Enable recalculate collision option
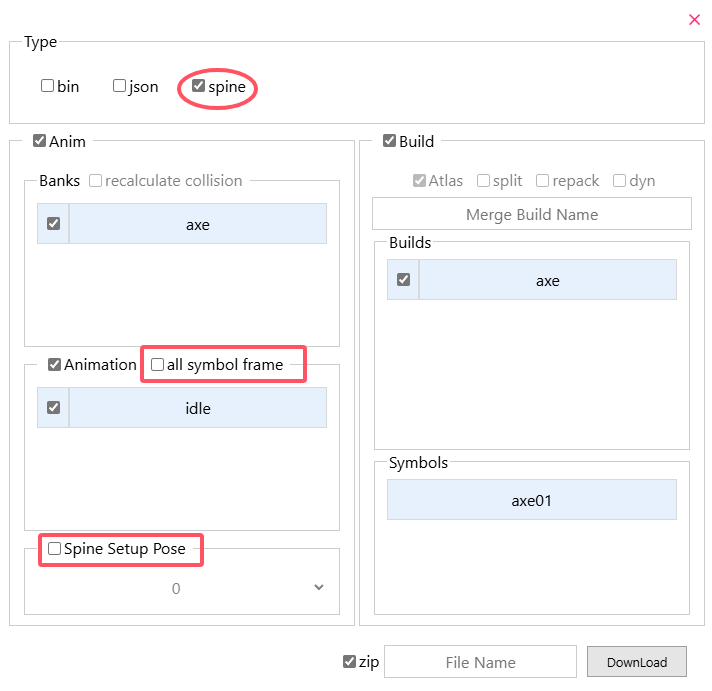Screen dimensions: 712x691 (x=96, y=181)
